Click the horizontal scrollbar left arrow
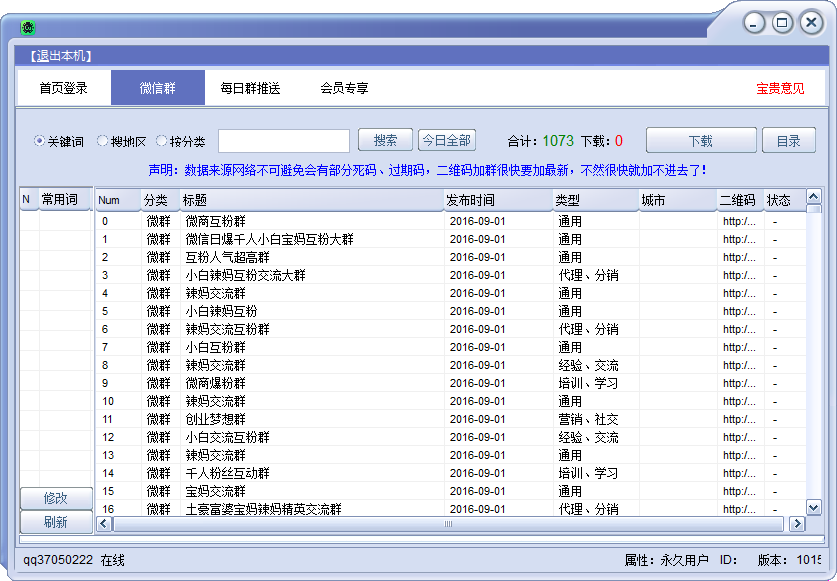 pos(104,524)
